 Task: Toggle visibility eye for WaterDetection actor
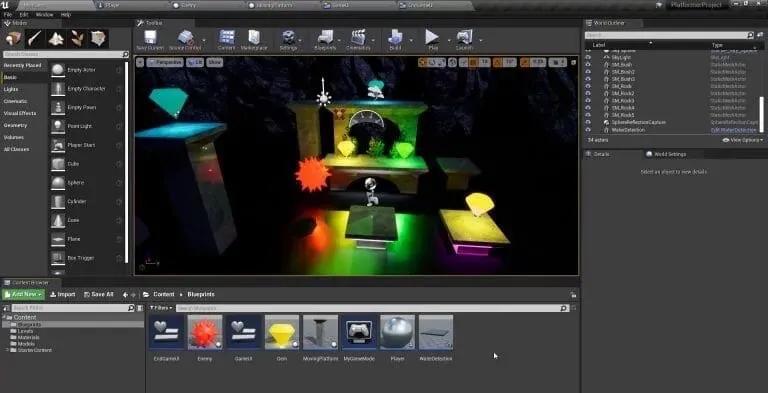tap(588, 130)
